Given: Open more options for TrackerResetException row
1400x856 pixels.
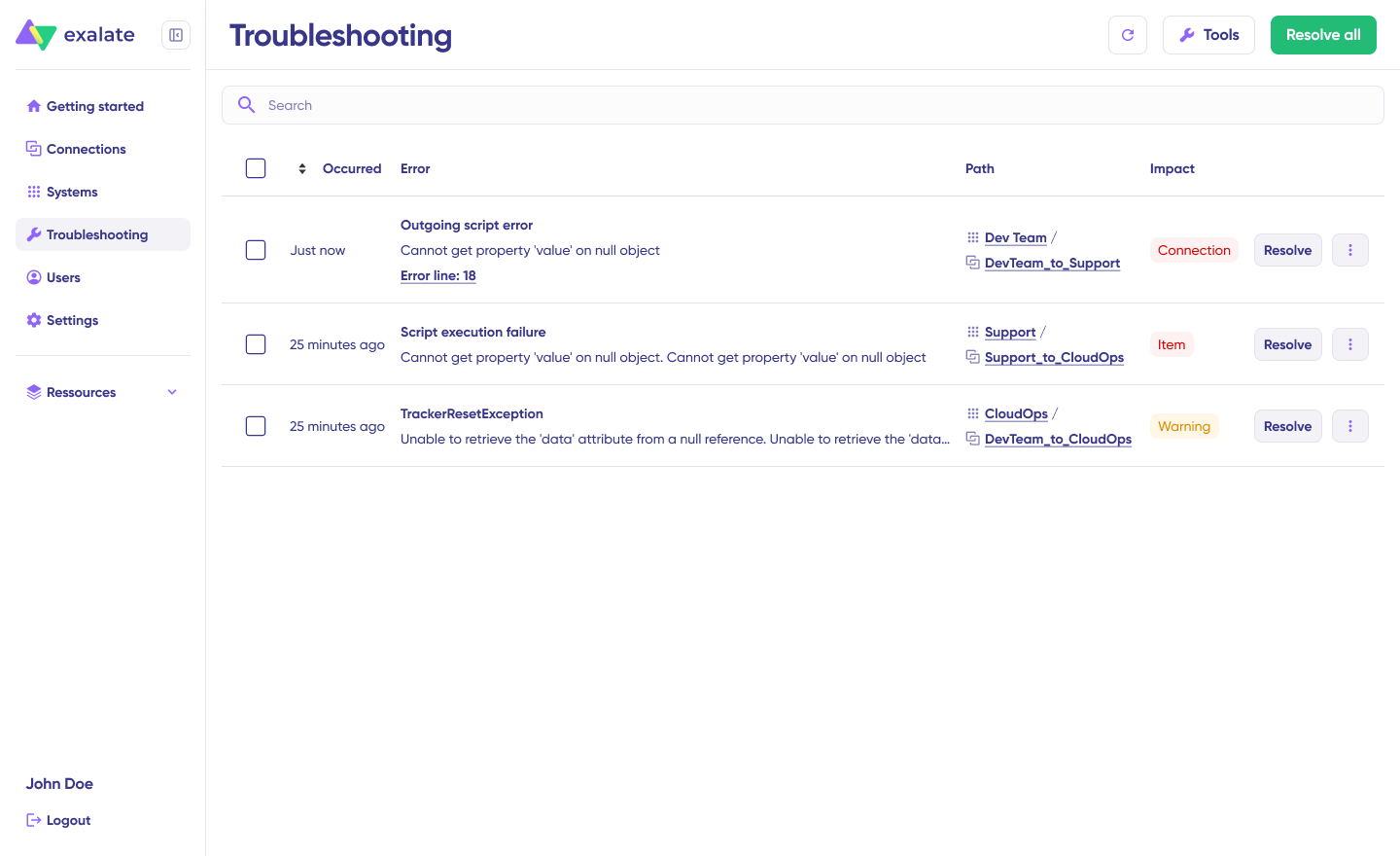Looking at the screenshot, I should tap(1350, 426).
